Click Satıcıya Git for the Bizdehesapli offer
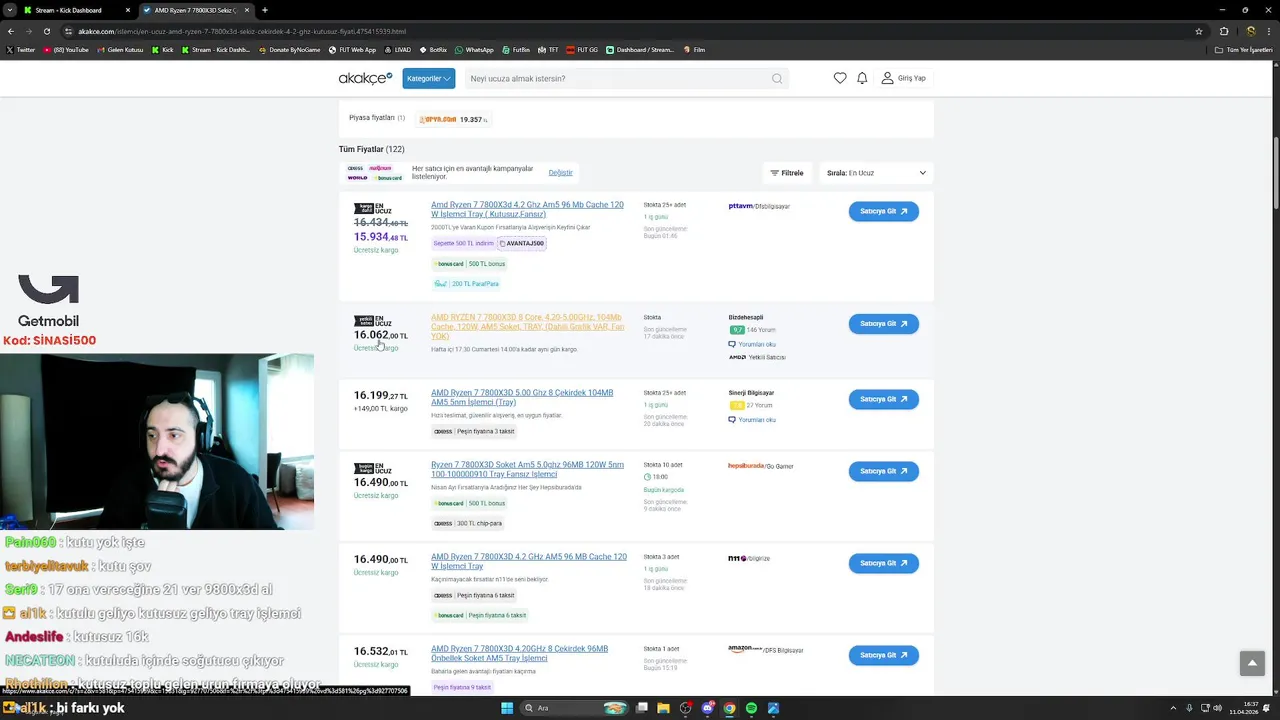The image size is (1280, 720). 884,323
